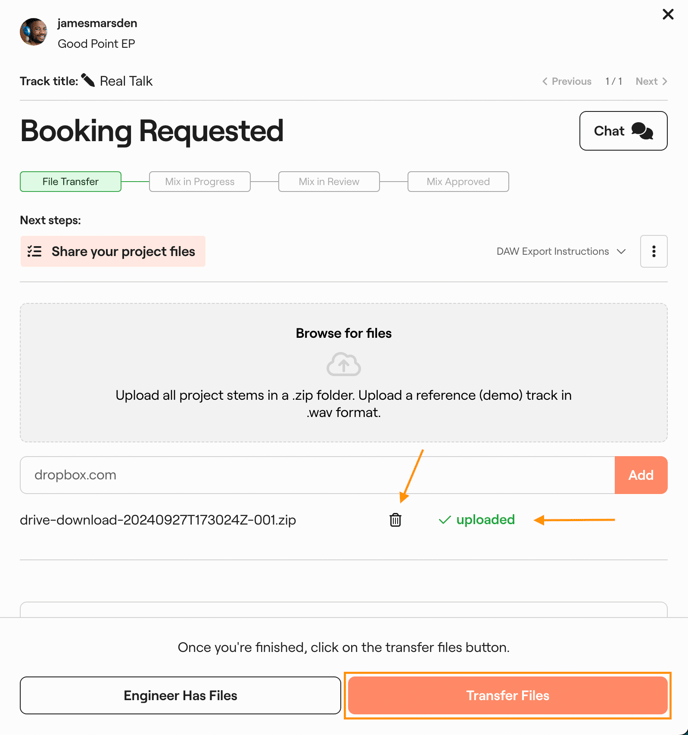
Task: Click the jamesmarsden profile avatar
Action: (x=34, y=32)
